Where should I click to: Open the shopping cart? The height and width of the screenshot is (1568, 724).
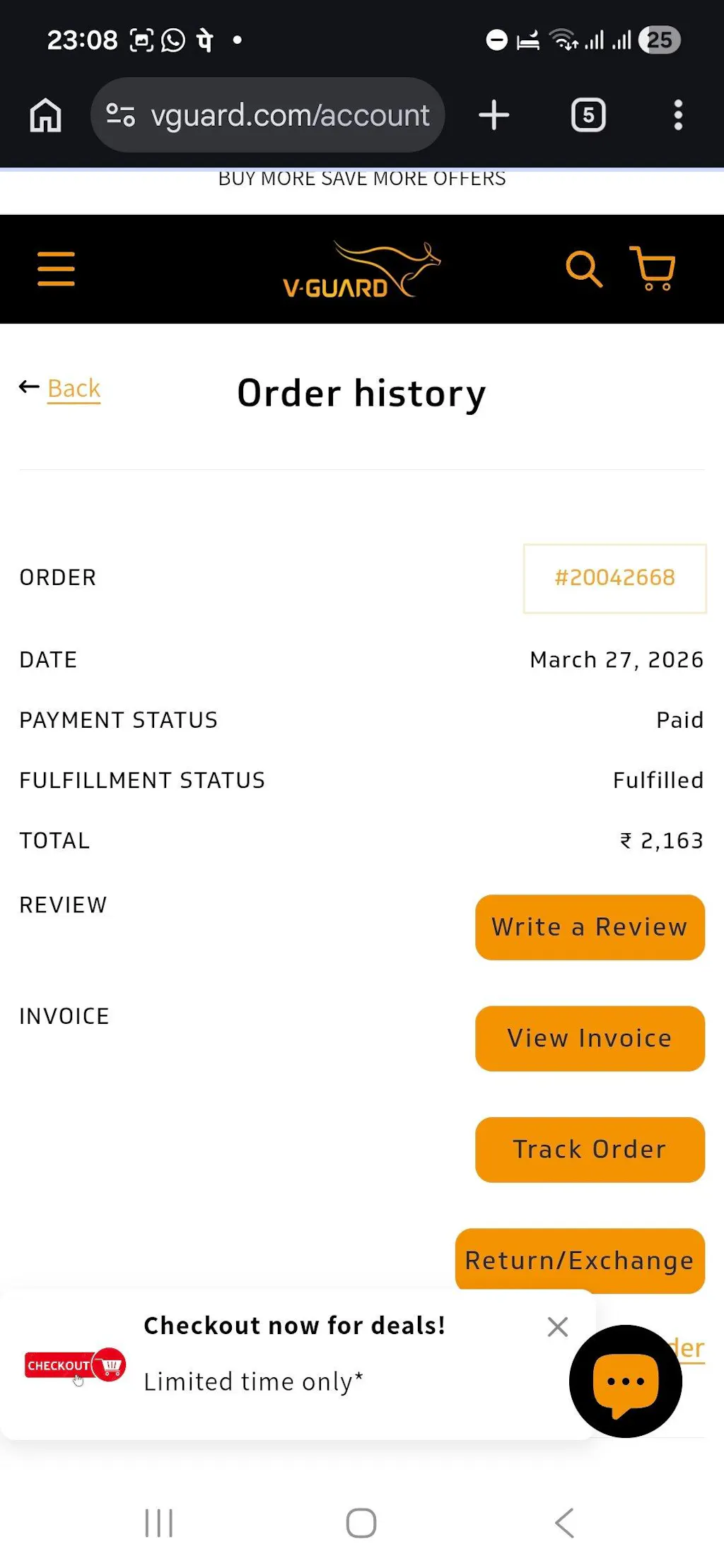click(x=653, y=269)
